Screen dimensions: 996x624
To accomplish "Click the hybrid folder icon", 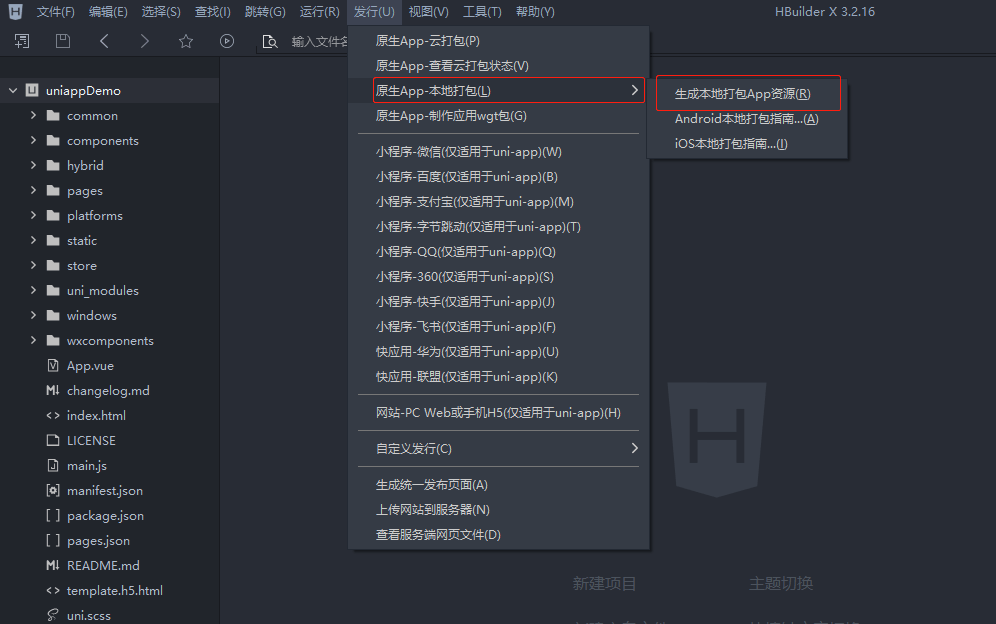I will pyautogui.click(x=53, y=165).
